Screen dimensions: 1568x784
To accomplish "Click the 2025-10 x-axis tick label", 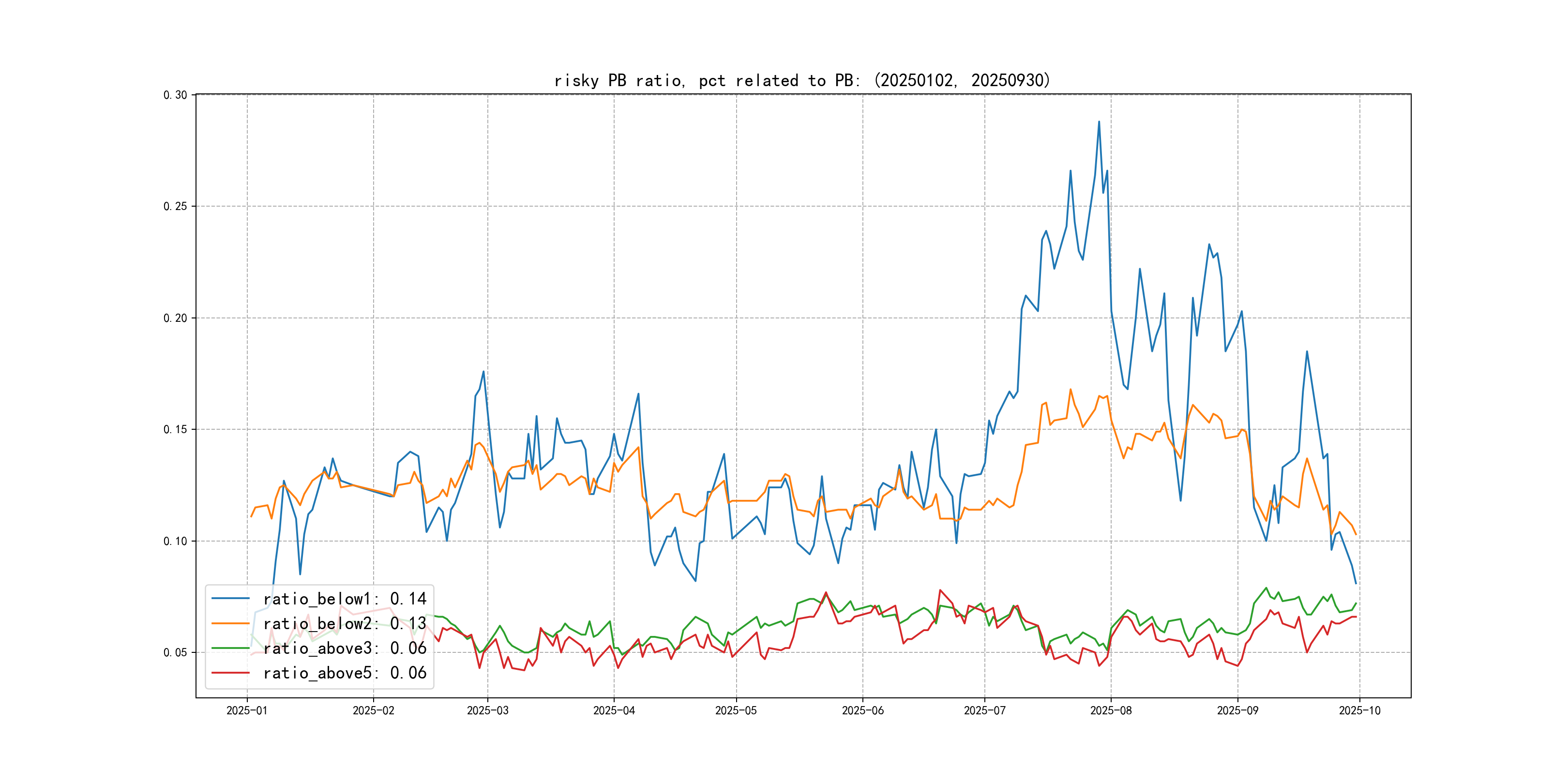I will click(1359, 710).
